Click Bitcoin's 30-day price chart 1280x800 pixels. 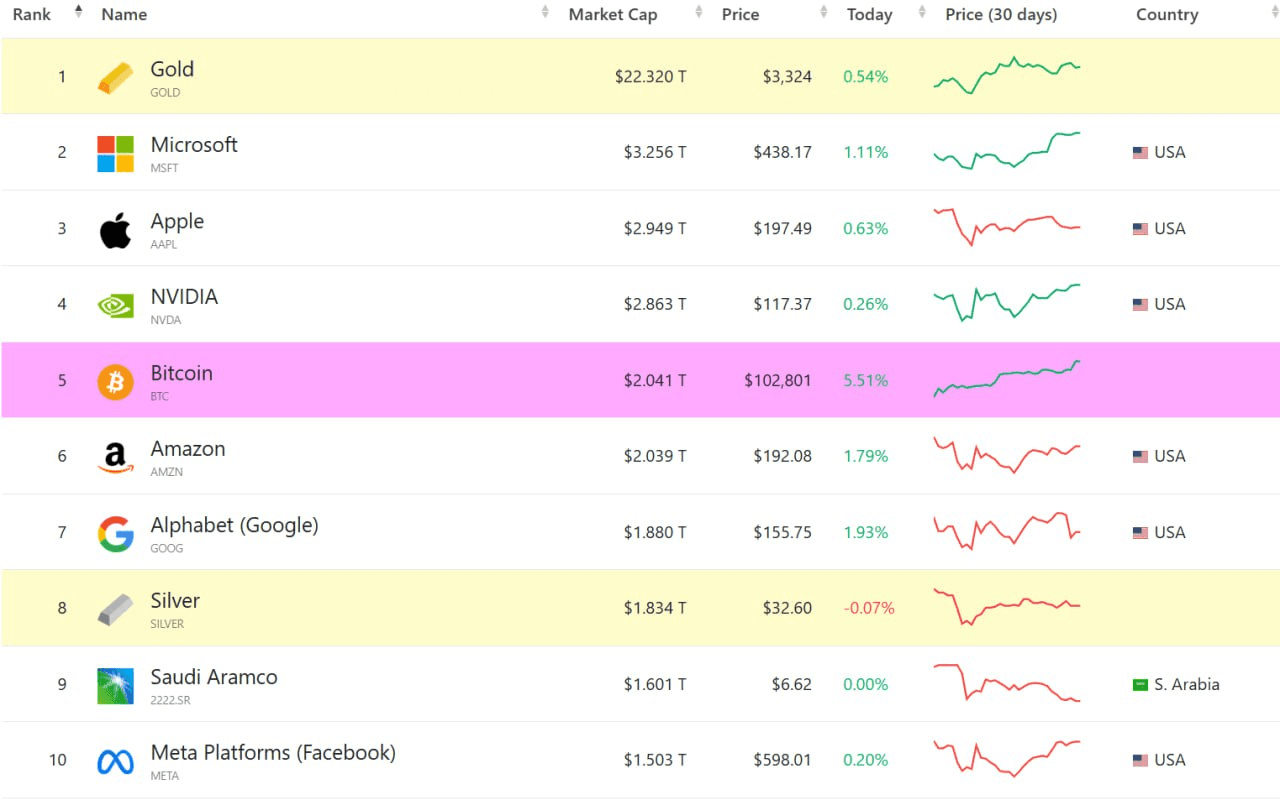click(1007, 378)
